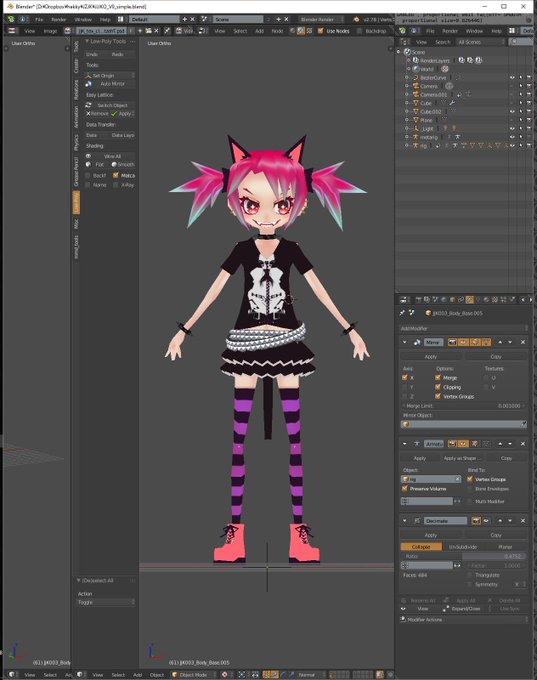The width and height of the screenshot is (537, 680).
Task: Enable Bone Envelopes checkbox
Action: (470, 489)
